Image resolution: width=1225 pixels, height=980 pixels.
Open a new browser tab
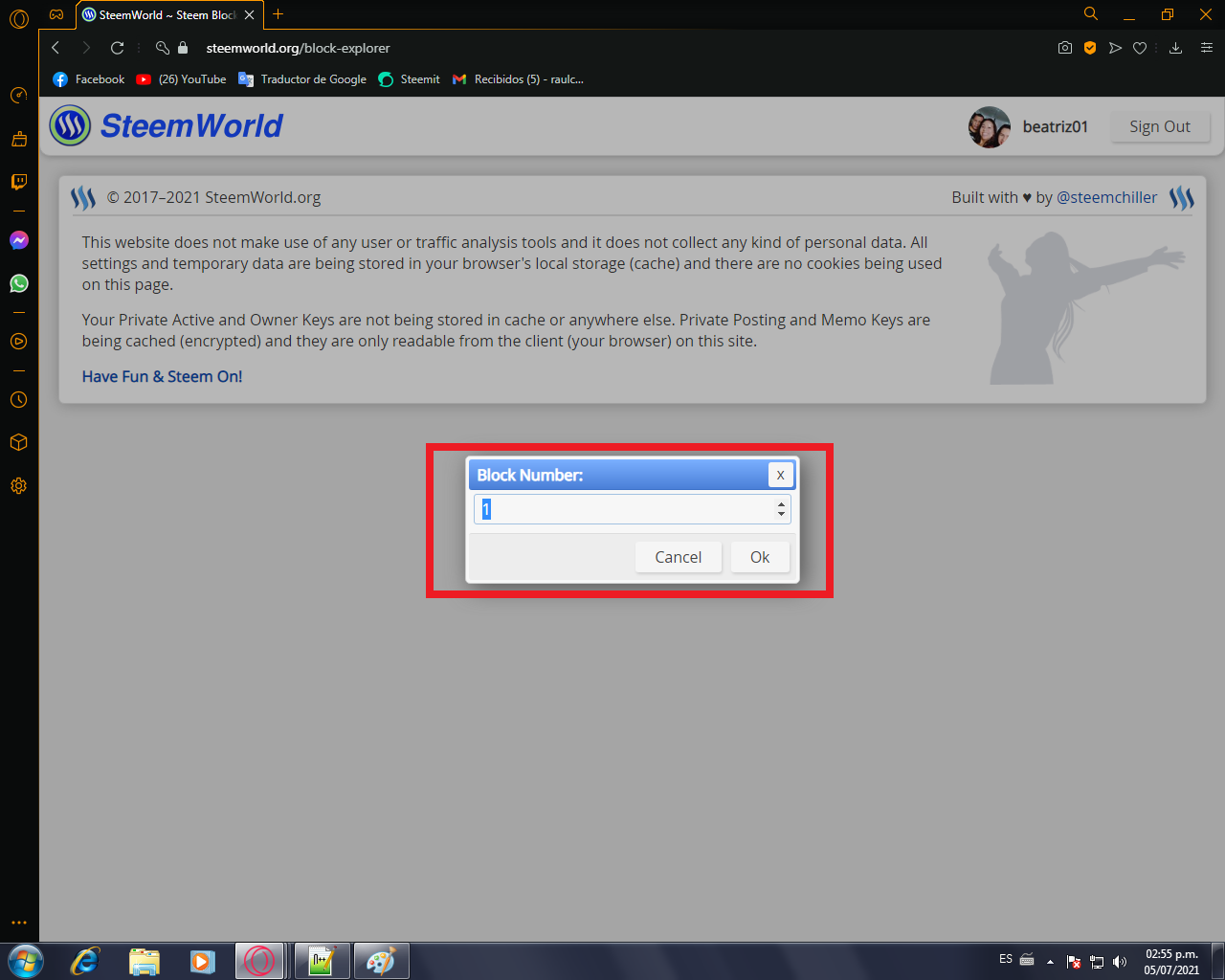[278, 14]
